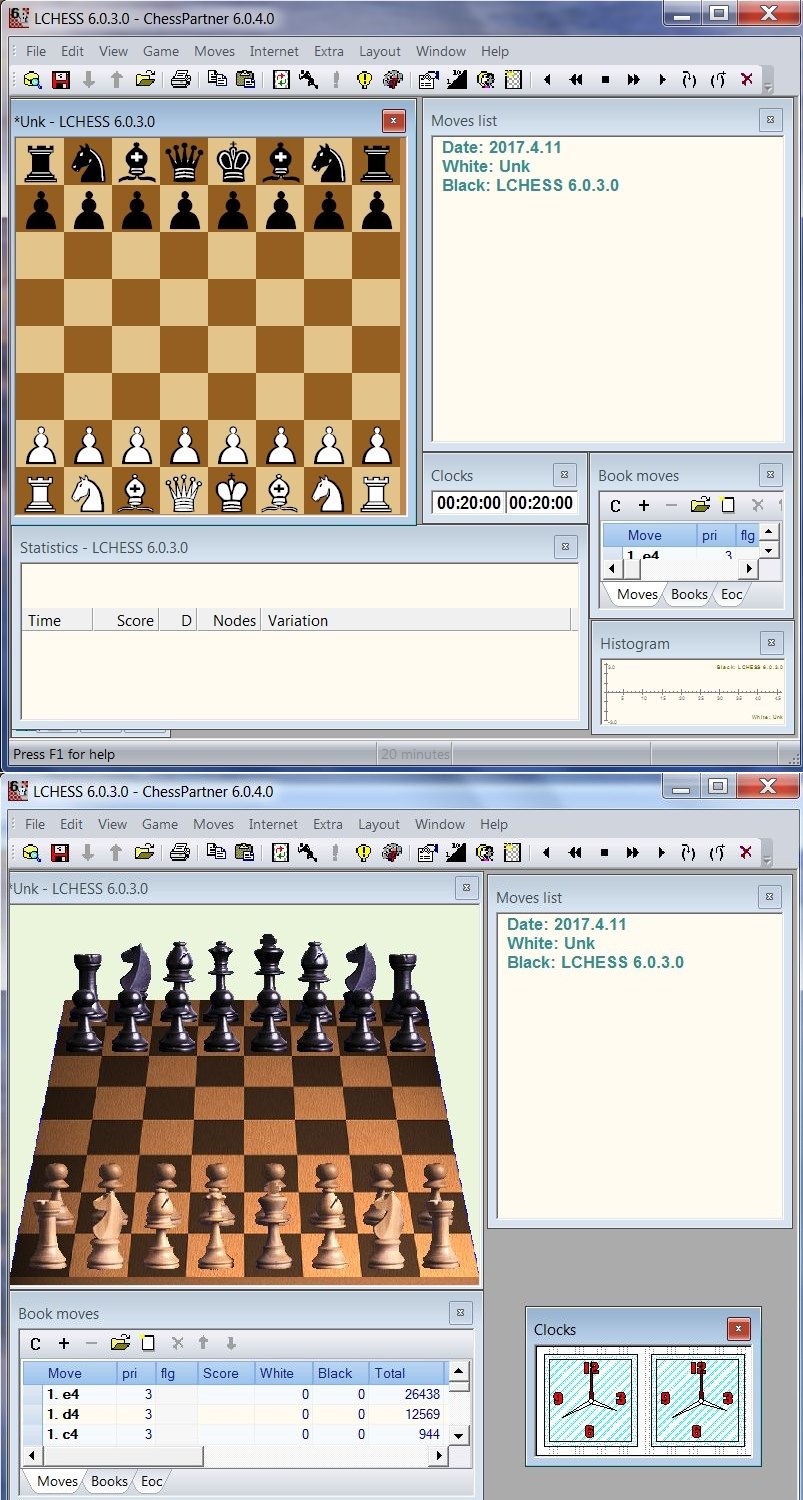This screenshot has height=1500, width=803.
Task: Click the red X icon in the 2D-board window toolbar
Action: (746, 80)
